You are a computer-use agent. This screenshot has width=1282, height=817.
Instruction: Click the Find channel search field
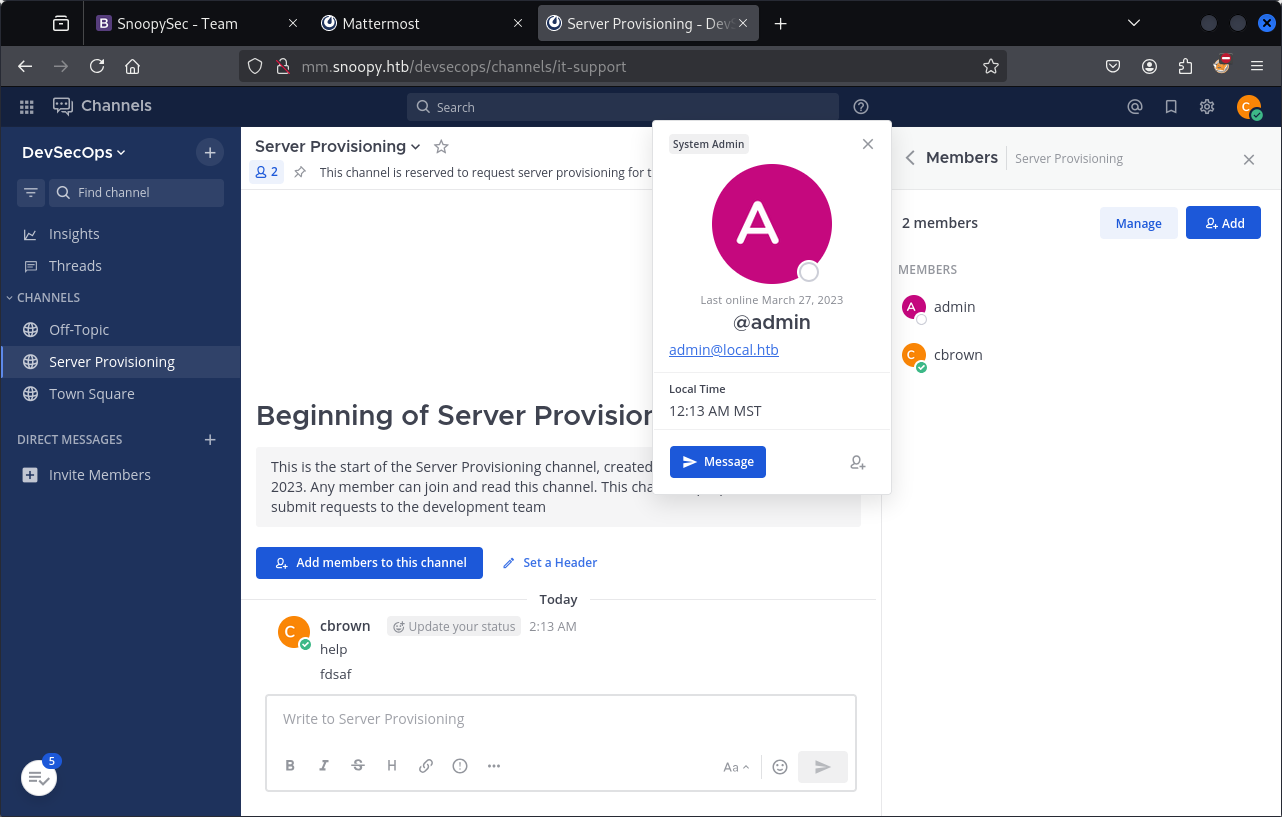[137, 192]
